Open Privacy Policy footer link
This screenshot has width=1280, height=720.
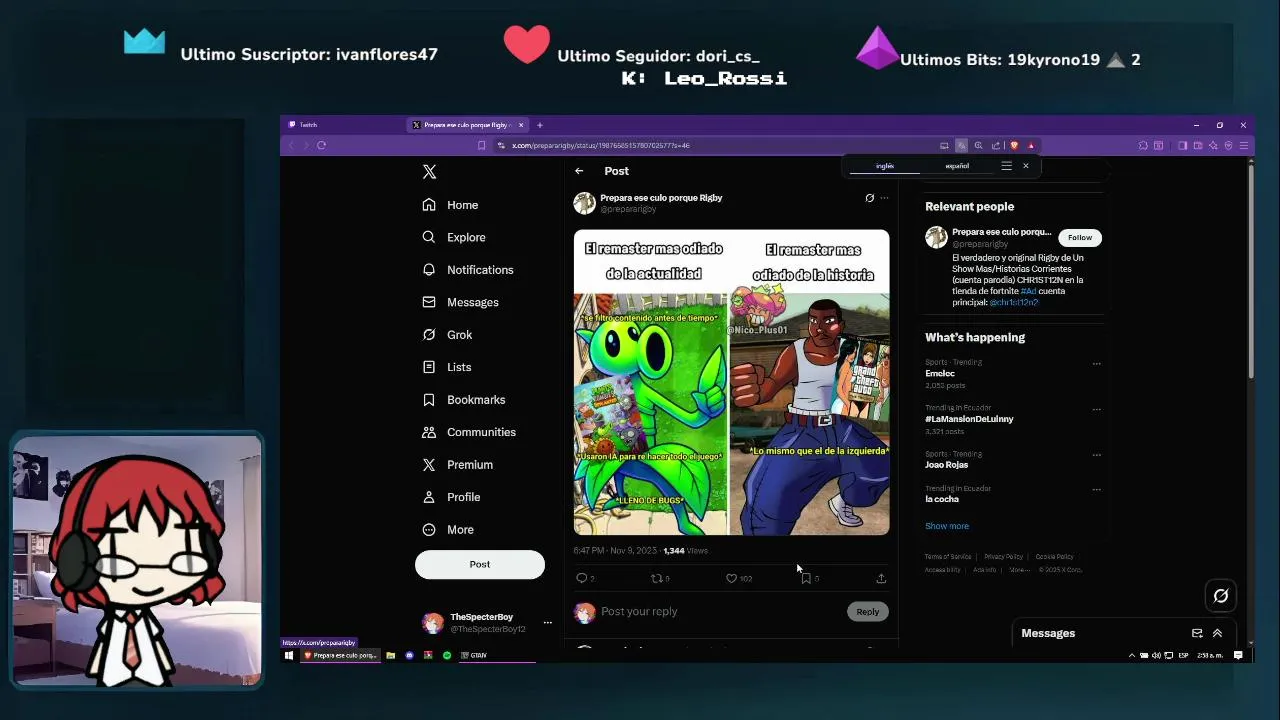[1003, 557]
